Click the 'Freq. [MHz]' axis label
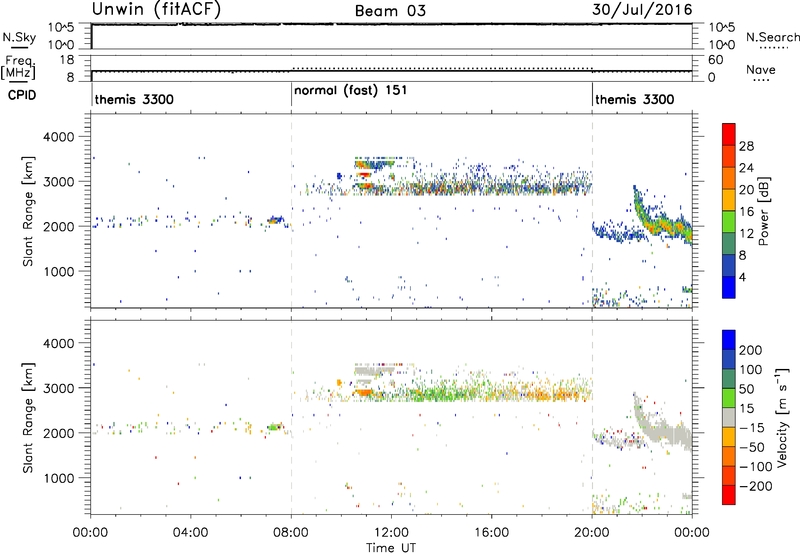This screenshot has height=554, width=800. coord(18,67)
